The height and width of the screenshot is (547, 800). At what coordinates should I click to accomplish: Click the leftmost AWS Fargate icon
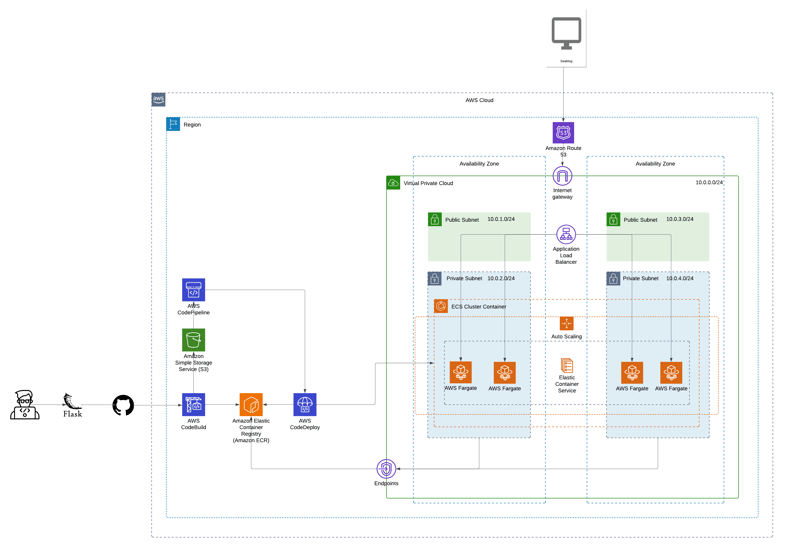461,372
